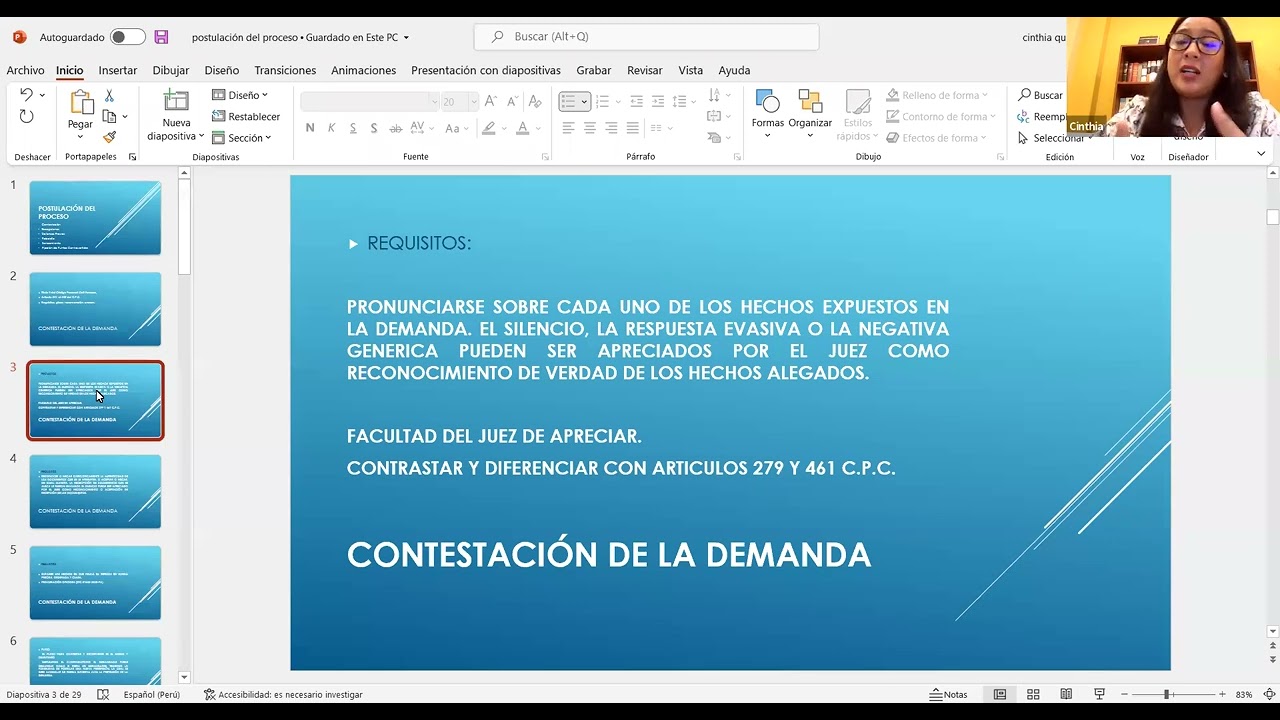Open Reading view from status bar
Viewport: 1280px width, 720px height.
click(x=1066, y=694)
